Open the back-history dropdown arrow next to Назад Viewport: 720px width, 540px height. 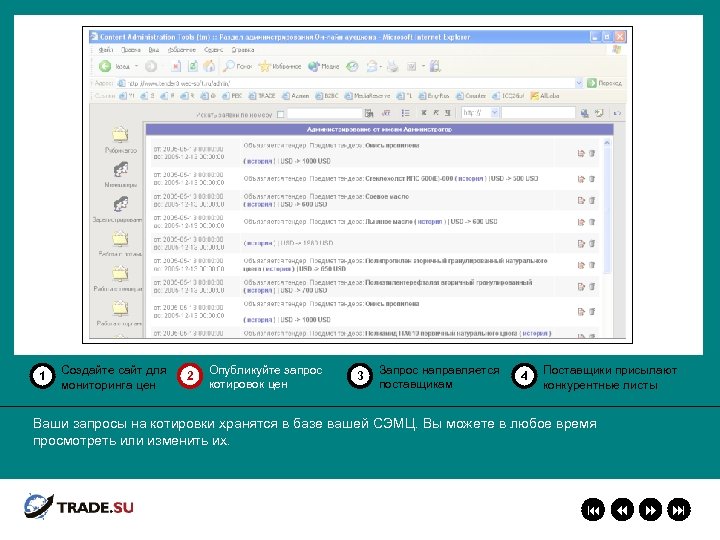point(136,67)
